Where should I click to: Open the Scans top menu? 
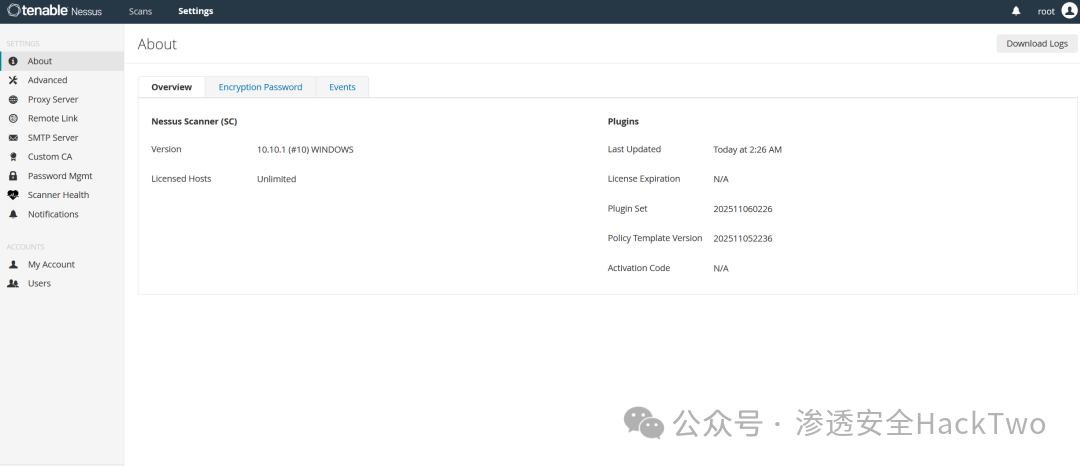point(141,11)
